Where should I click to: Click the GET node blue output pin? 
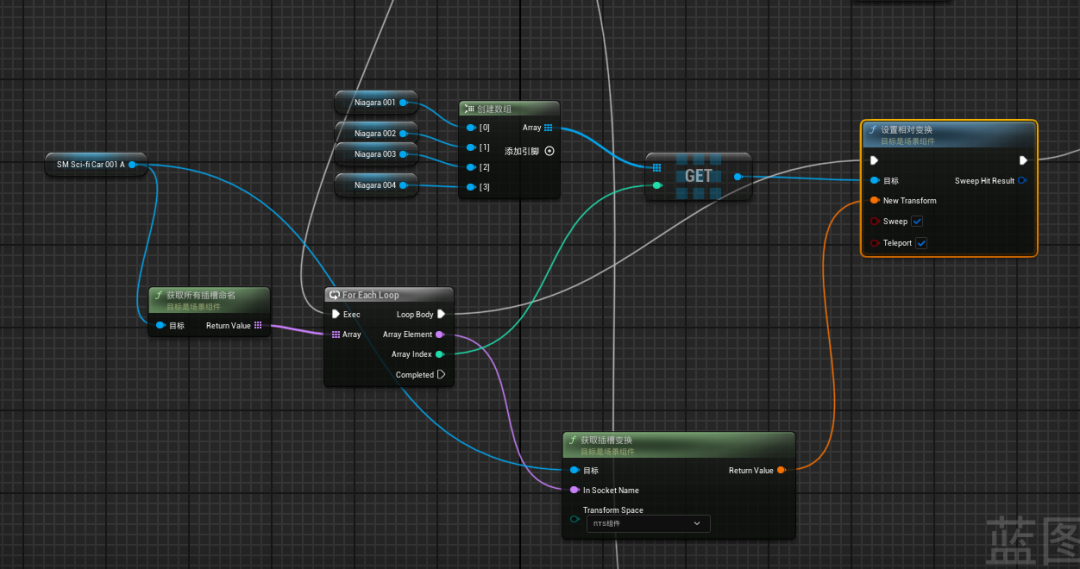(738, 177)
